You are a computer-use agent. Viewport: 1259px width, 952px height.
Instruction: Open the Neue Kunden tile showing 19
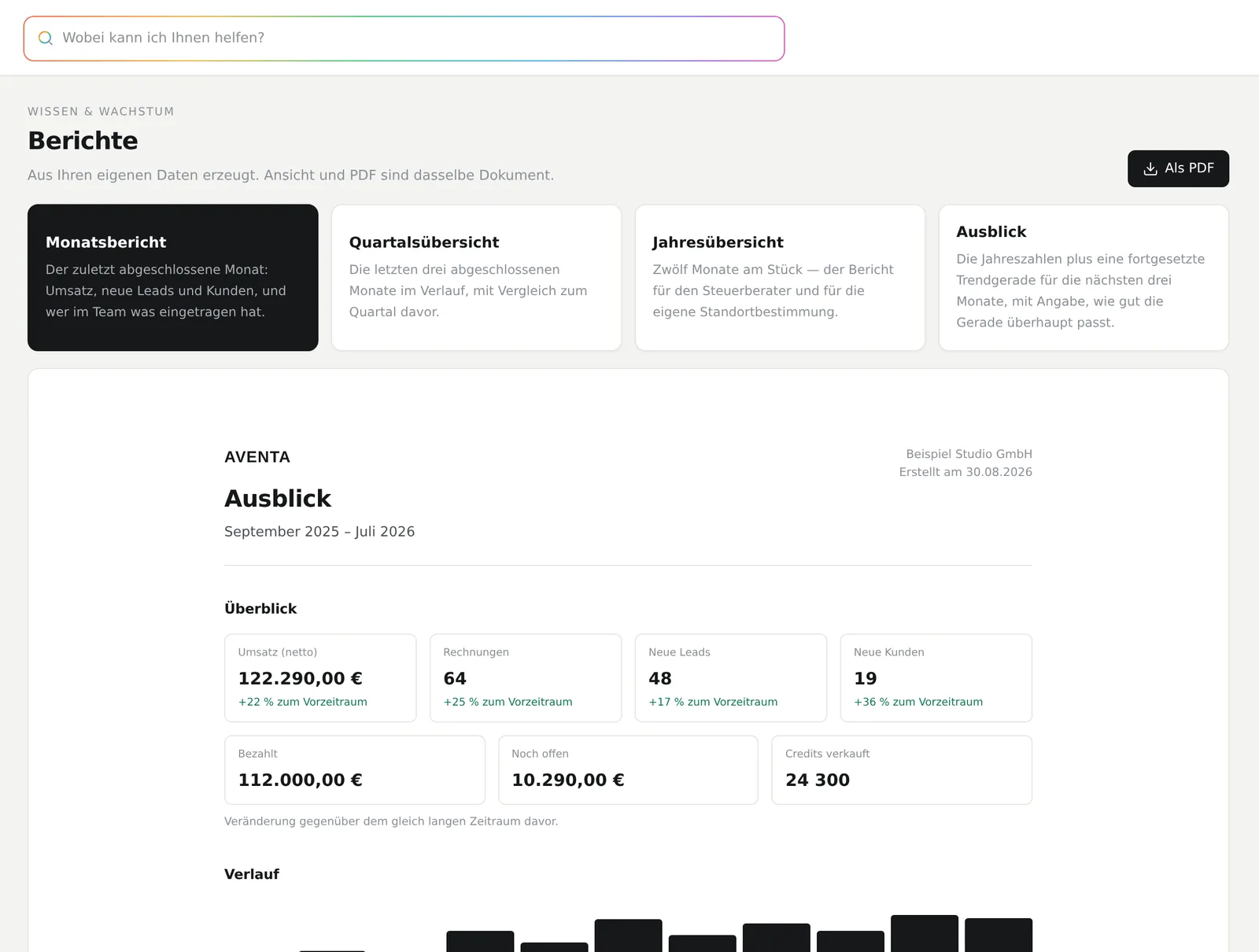(x=936, y=678)
